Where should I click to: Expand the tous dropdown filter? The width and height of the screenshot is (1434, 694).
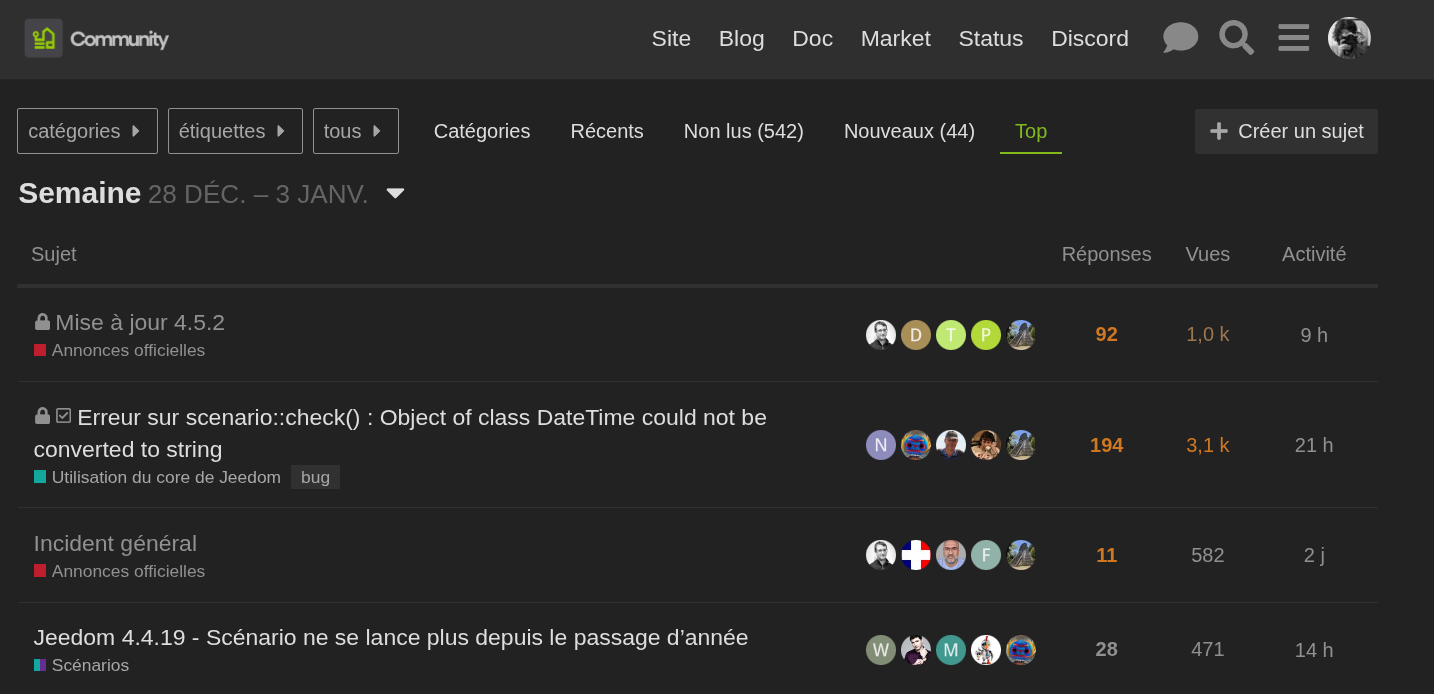[x=355, y=131]
